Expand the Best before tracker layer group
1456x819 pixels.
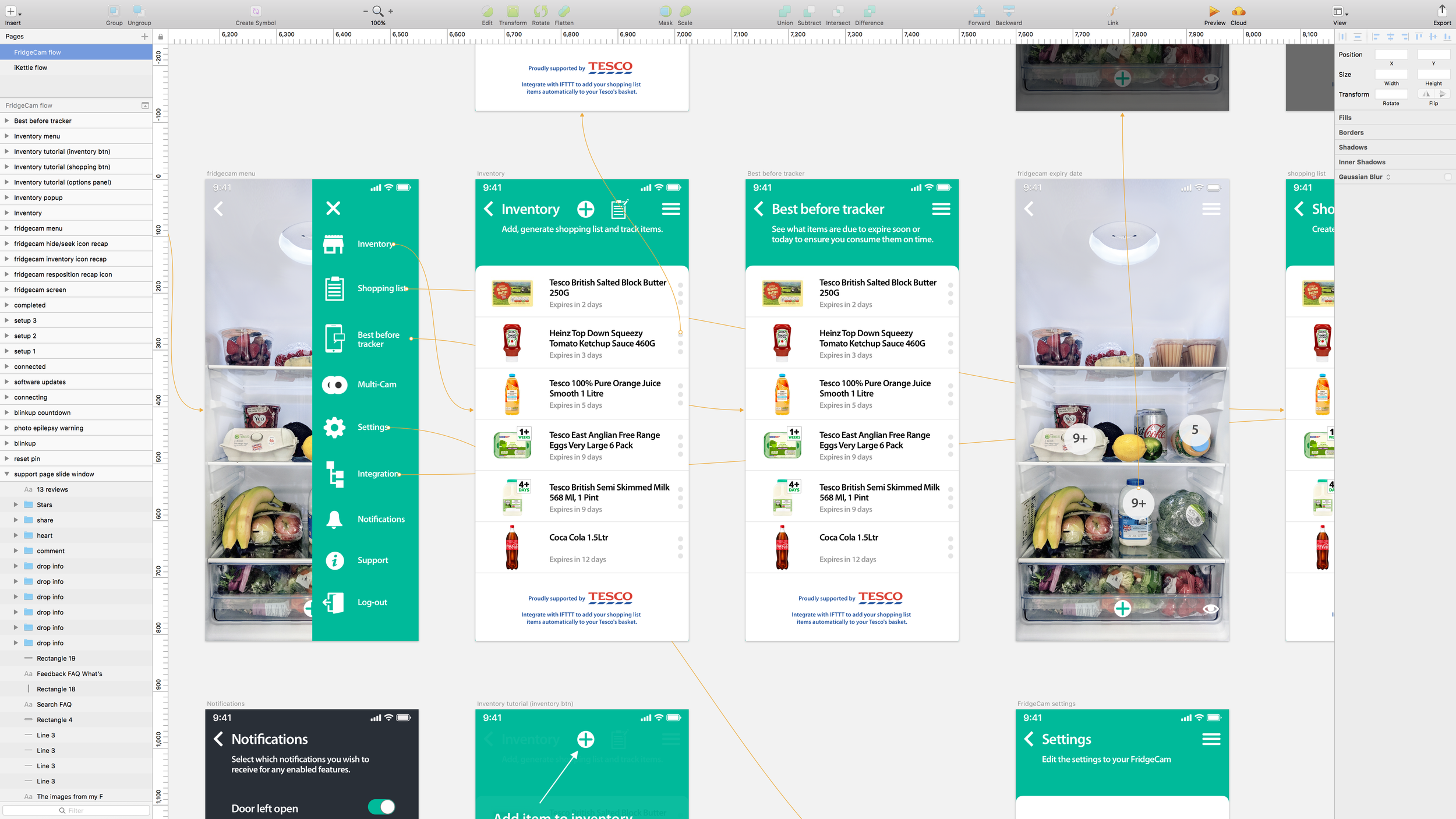click(x=7, y=121)
